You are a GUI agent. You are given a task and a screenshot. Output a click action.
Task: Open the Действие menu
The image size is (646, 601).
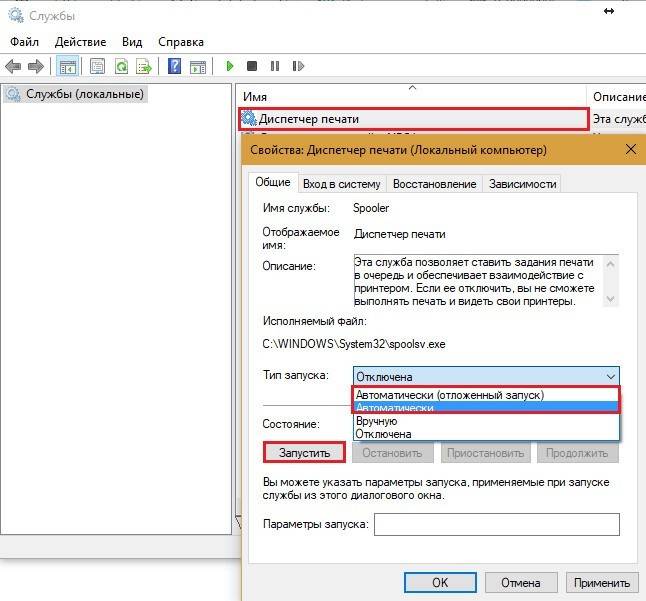[x=80, y=42]
